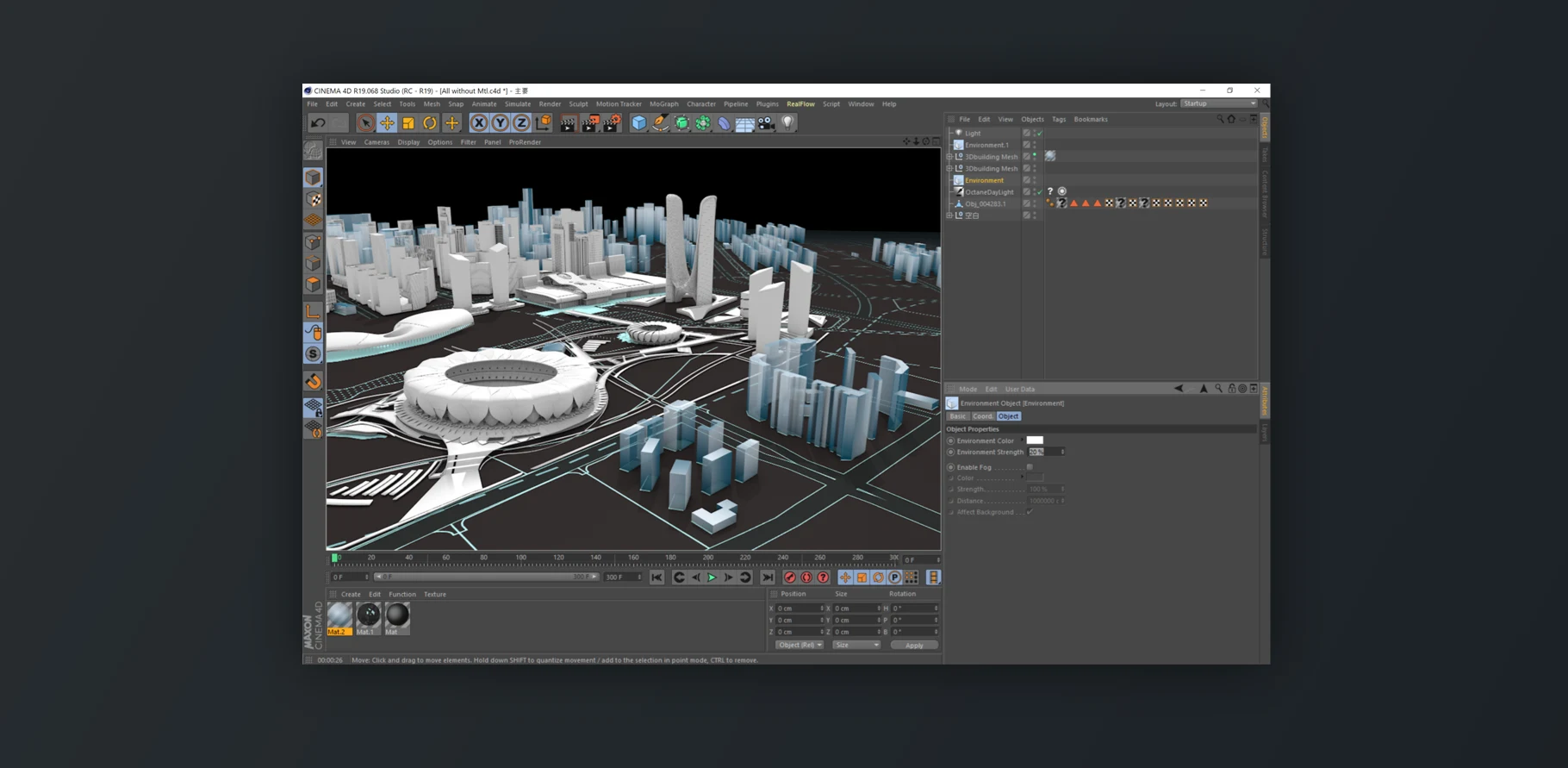
Task: Click the search icon in Object Manager
Action: tap(1220, 119)
